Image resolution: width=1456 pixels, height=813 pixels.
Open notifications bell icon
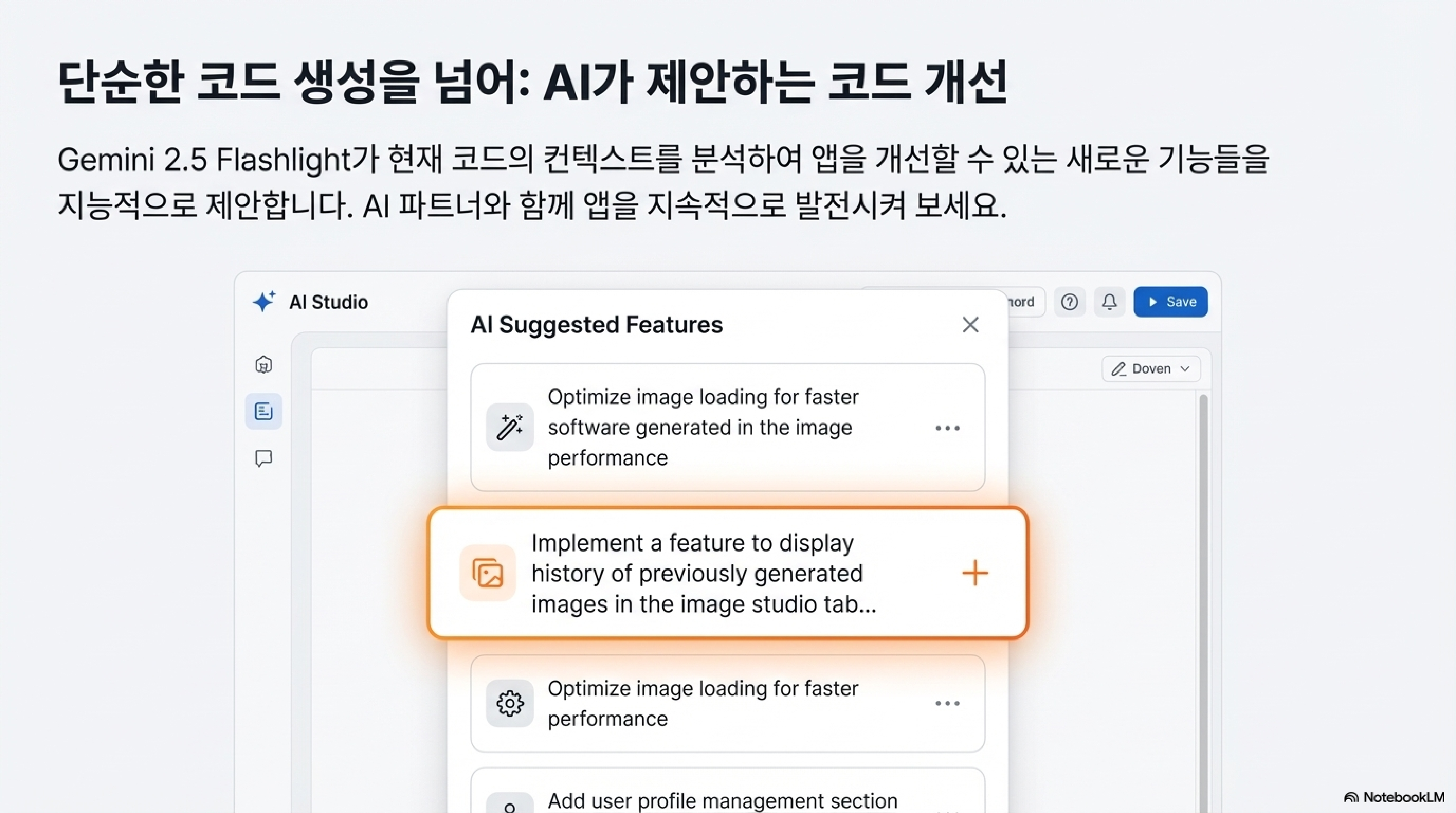click(1110, 302)
